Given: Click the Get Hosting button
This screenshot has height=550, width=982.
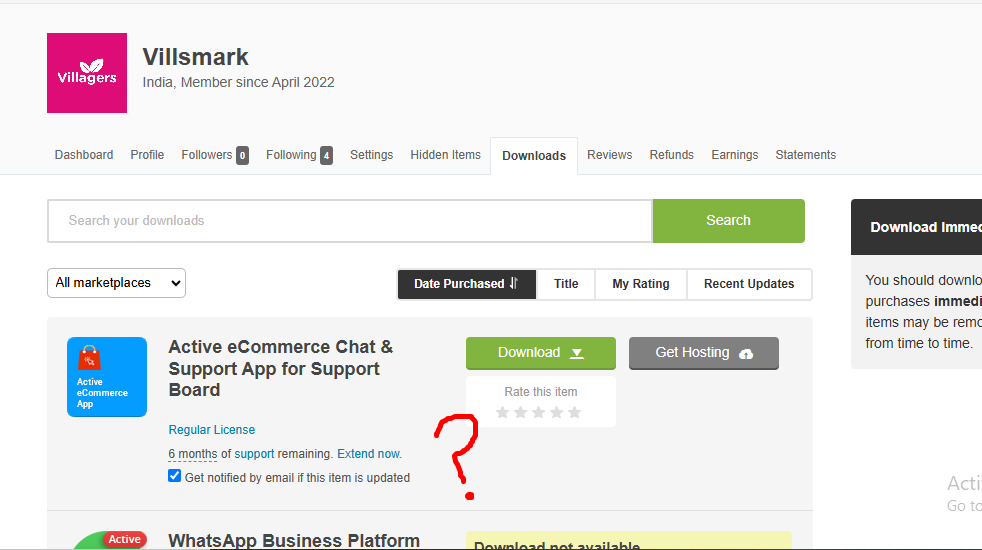Looking at the screenshot, I should tap(704, 353).
